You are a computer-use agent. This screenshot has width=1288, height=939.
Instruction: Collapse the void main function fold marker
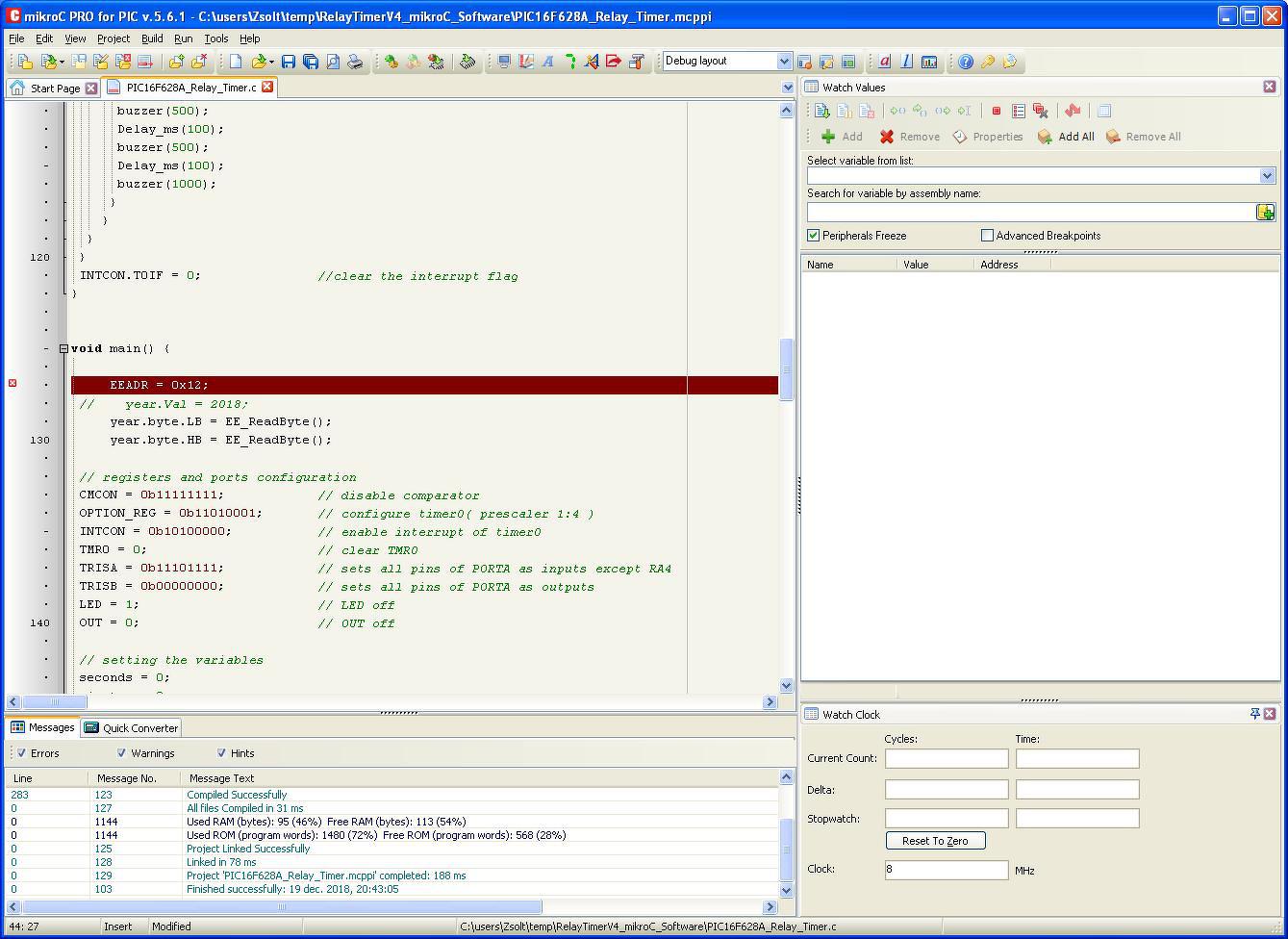coord(63,348)
